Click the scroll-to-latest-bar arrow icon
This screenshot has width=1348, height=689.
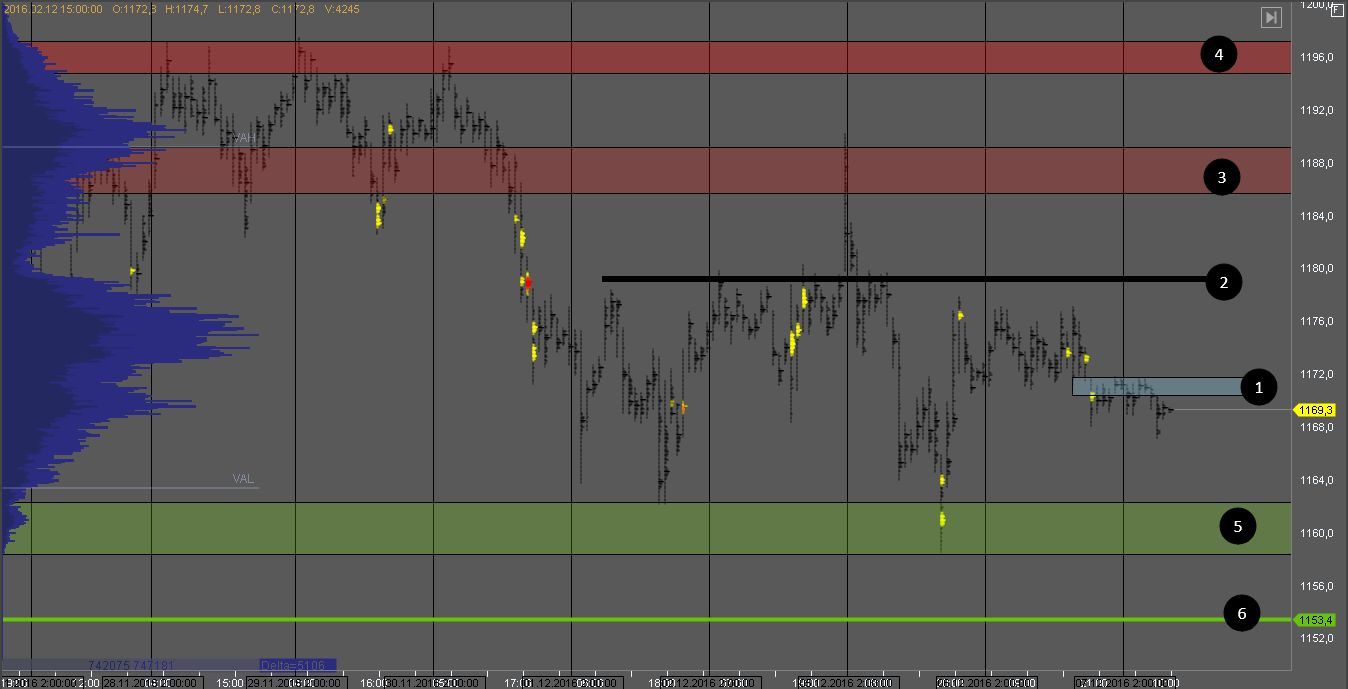coord(1271,17)
